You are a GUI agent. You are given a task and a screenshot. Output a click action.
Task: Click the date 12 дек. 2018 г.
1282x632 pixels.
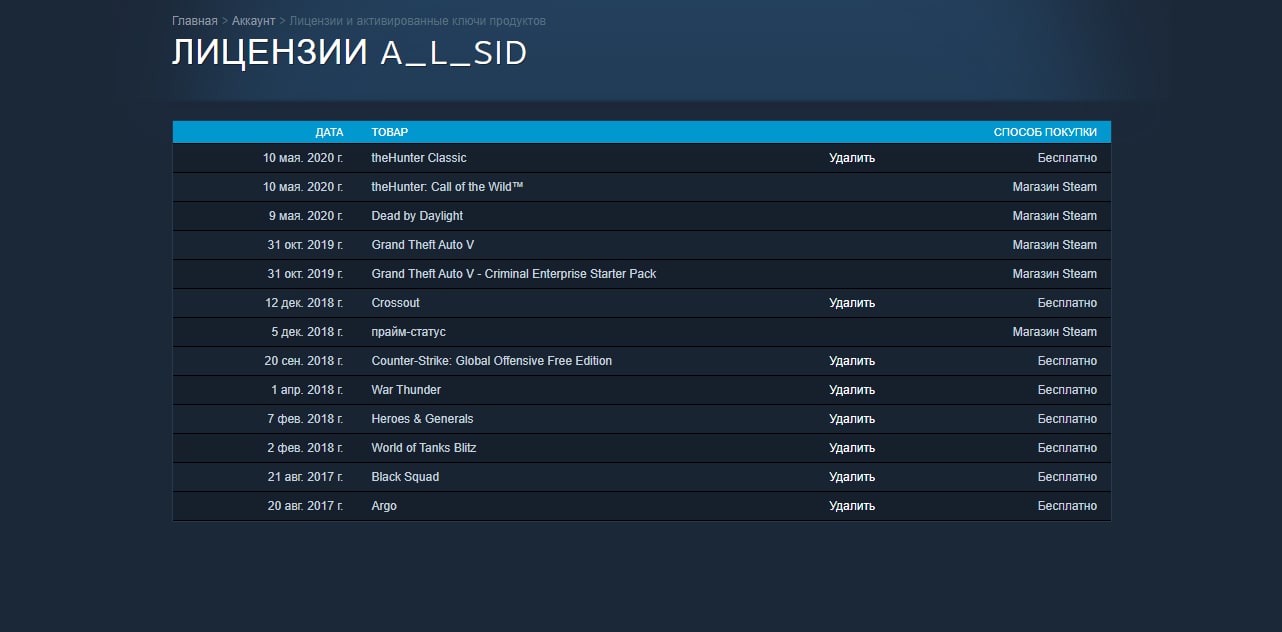[x=304, y=303]
